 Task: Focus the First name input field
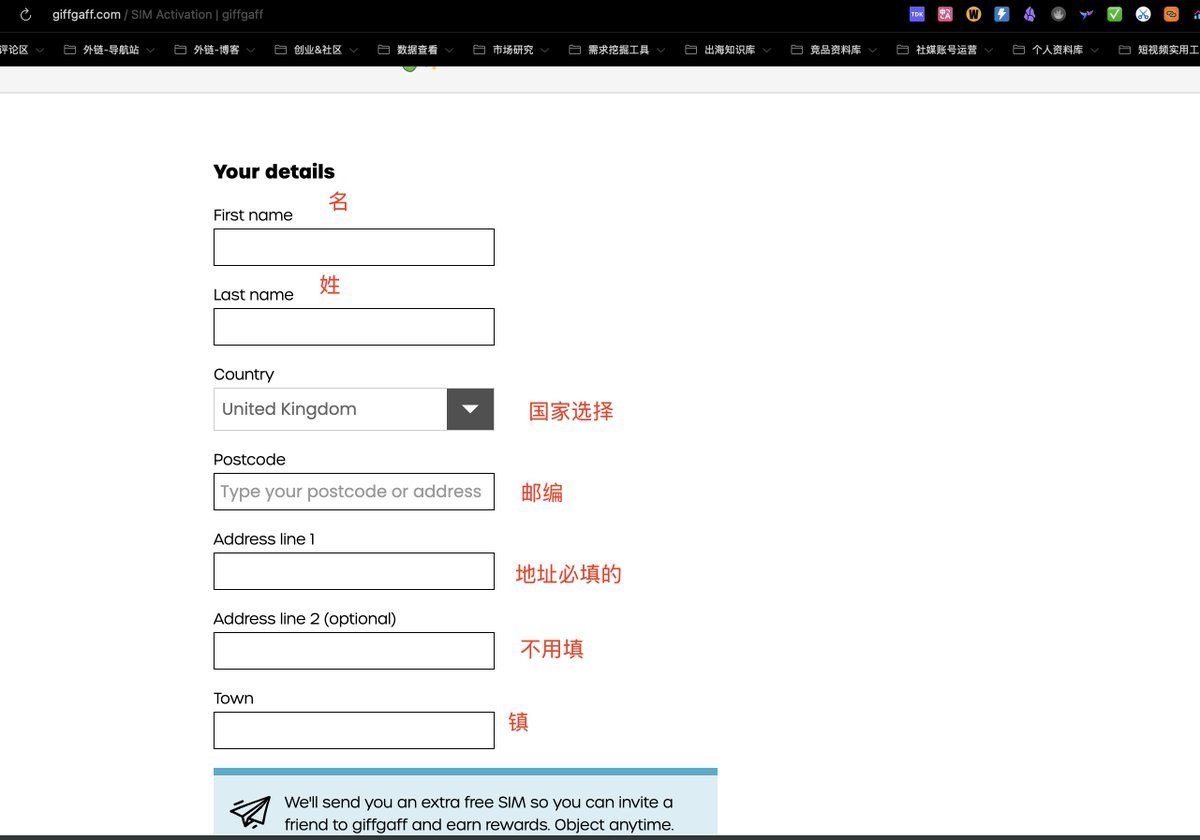(x=354, y=247)
